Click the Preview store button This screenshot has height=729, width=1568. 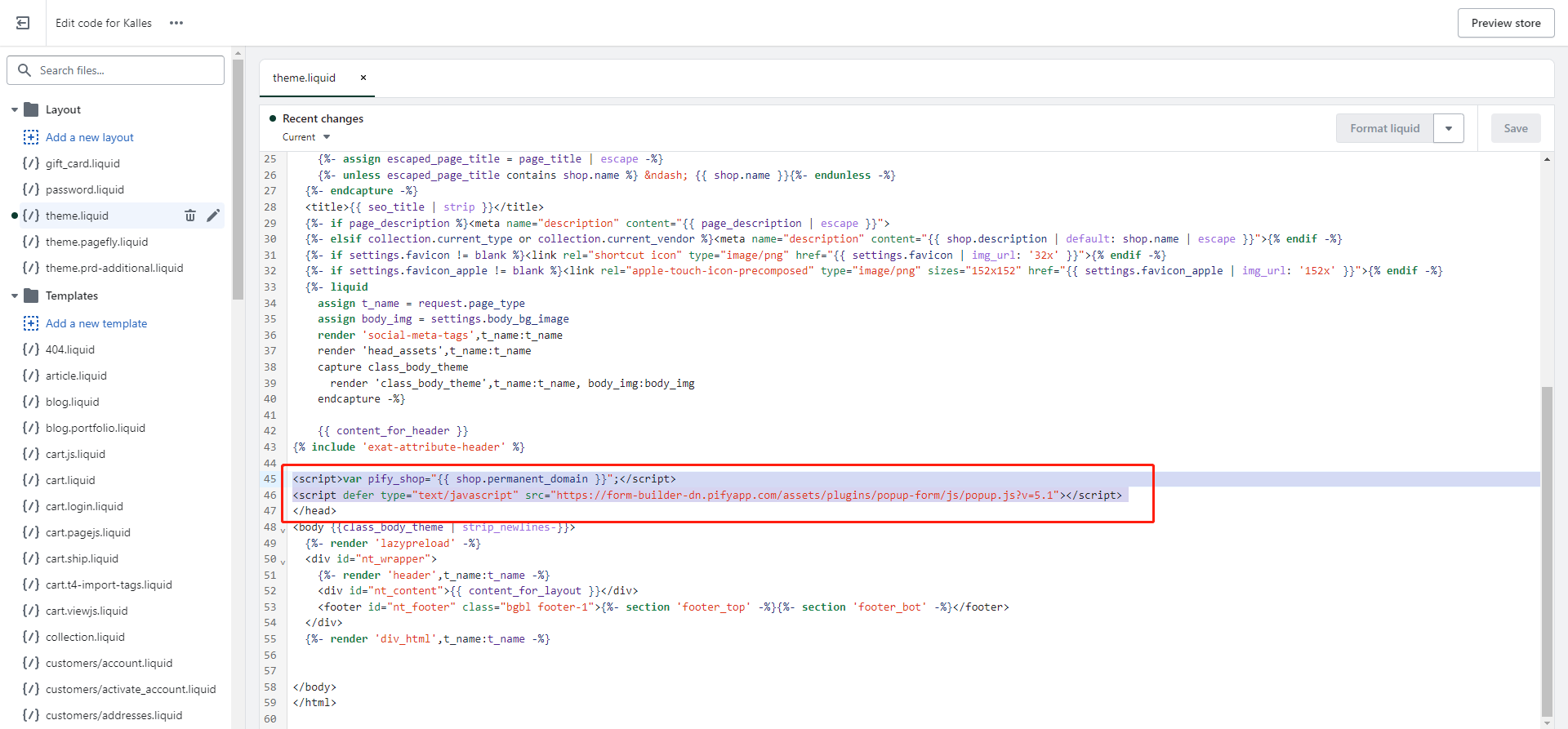tap(1506, 23)
